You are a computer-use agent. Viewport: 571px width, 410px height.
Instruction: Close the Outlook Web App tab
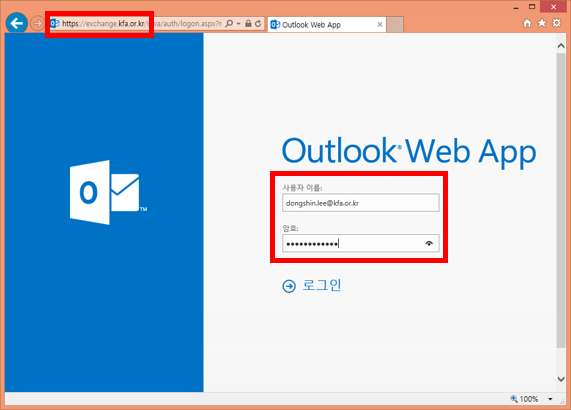pos(380,24)
